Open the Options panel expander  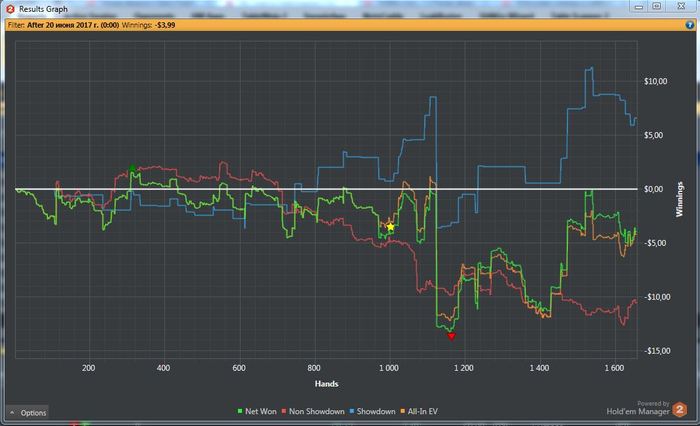tap(28, 413)
